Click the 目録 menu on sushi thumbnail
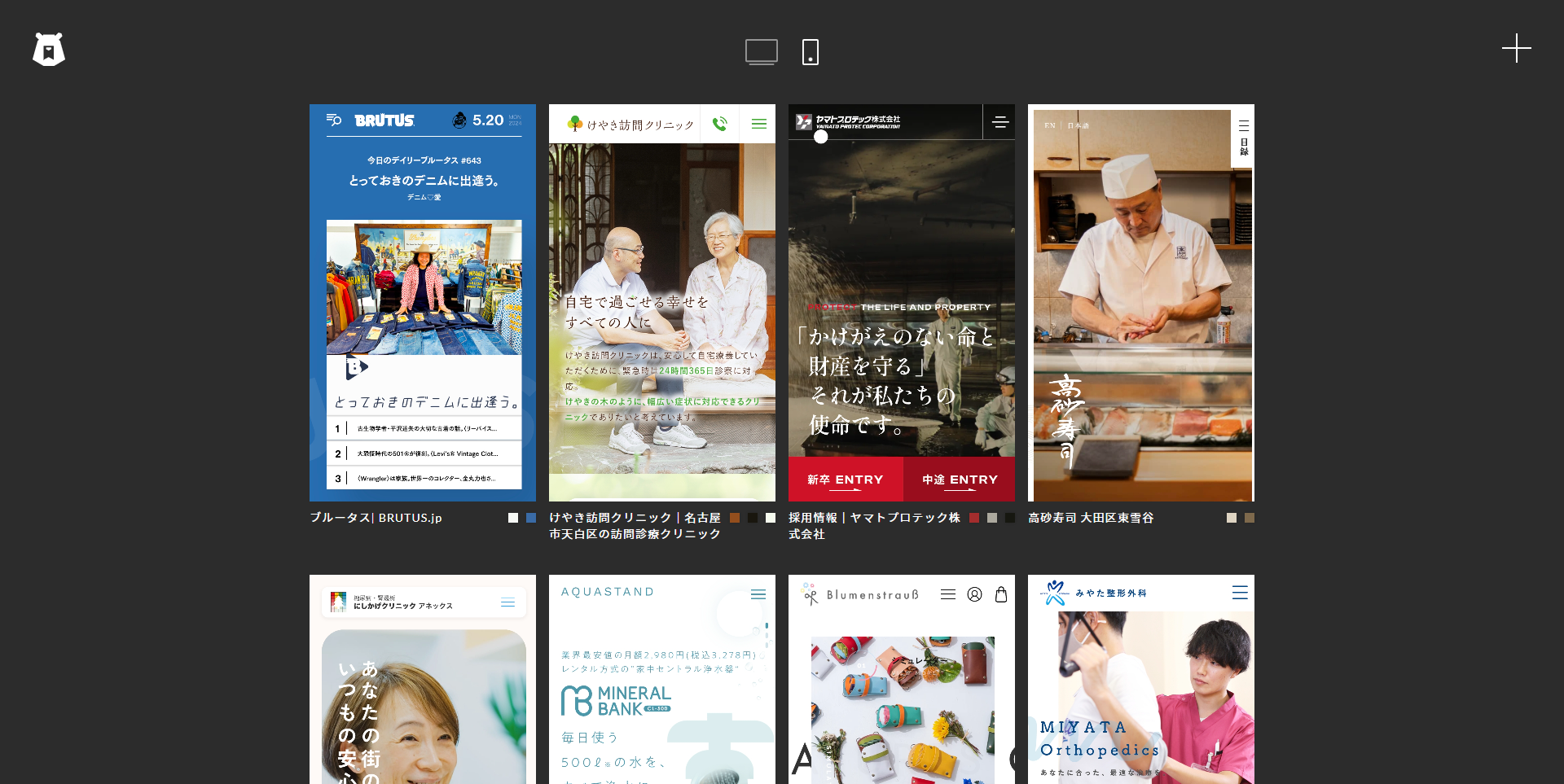This screenshot has width=1564, height=784. coord(1243,138)
